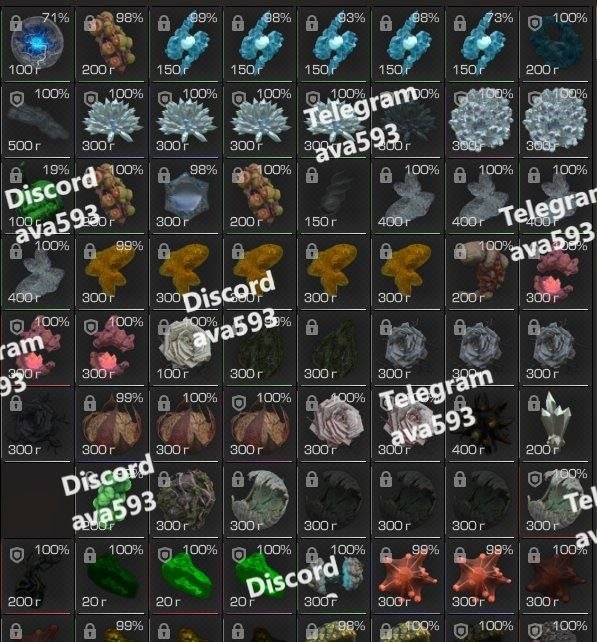Select the smoky 150 г artifact without percentage
The image size is (597, 642).
pyautogui.click(x=333, y=197)
